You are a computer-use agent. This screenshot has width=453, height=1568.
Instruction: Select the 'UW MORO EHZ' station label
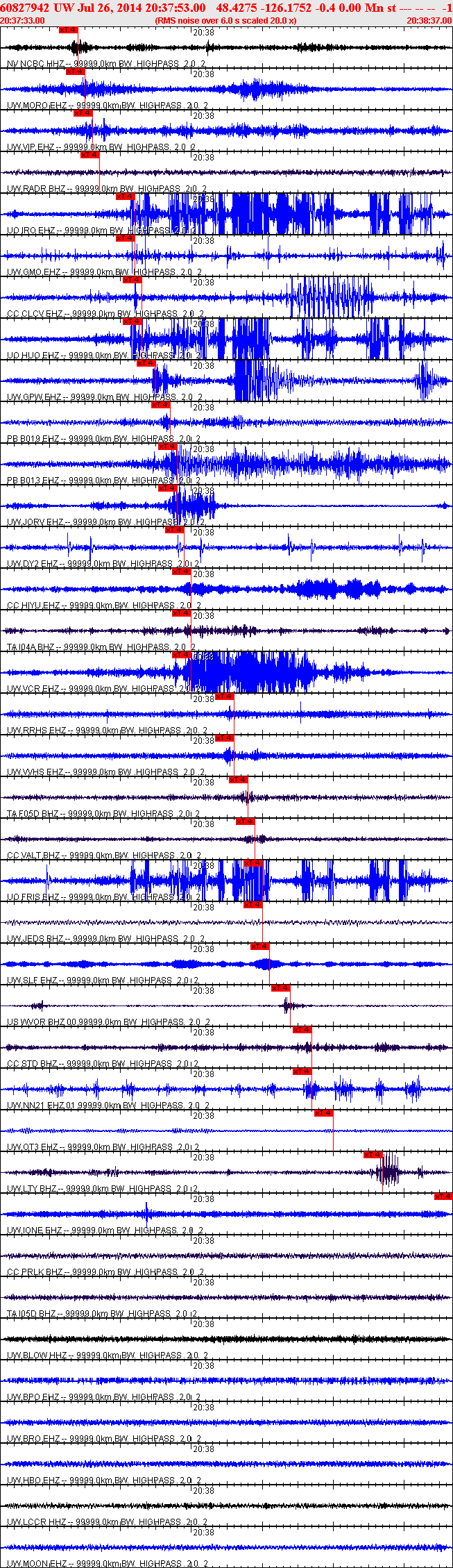tap(37, 106)
